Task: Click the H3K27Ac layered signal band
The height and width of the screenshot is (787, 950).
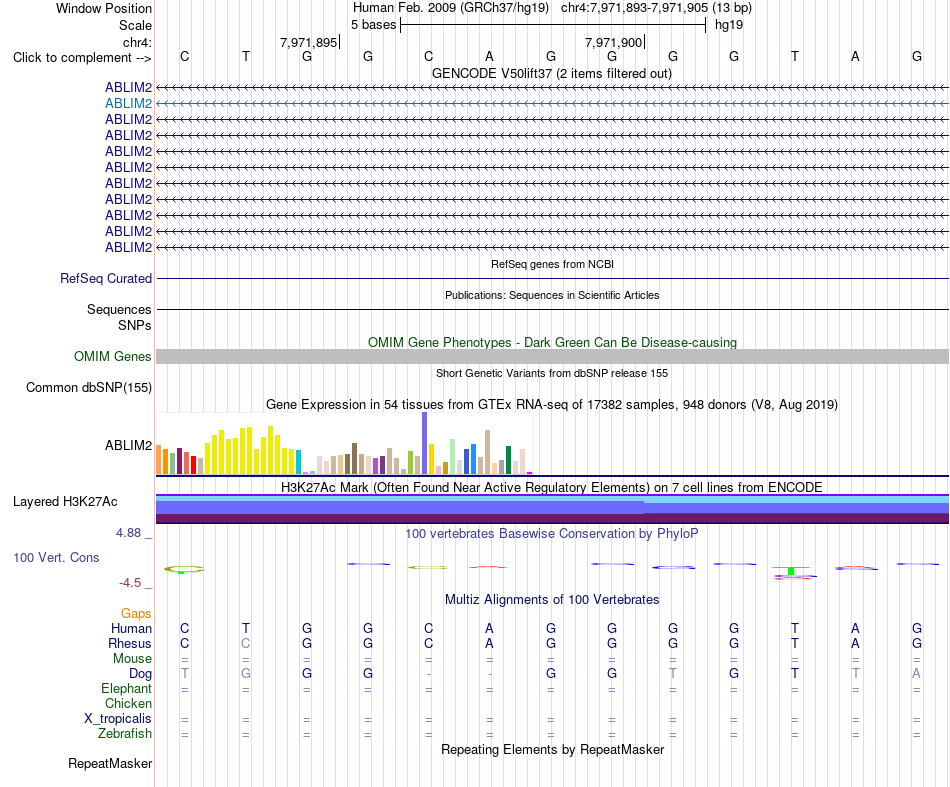Action: click(x=552, y=509)
